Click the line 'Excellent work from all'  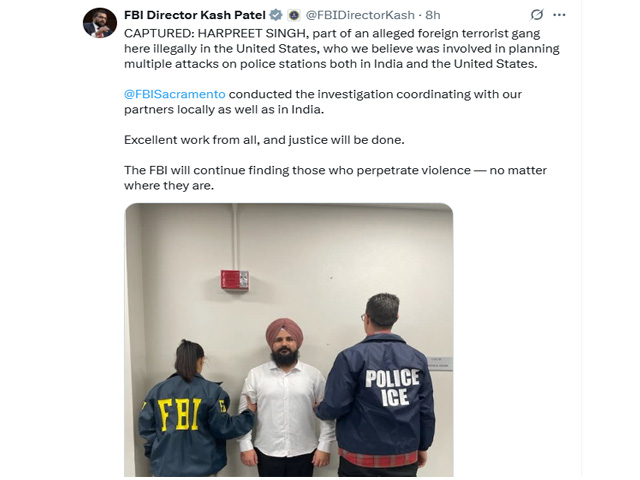[x=264, y=140]
